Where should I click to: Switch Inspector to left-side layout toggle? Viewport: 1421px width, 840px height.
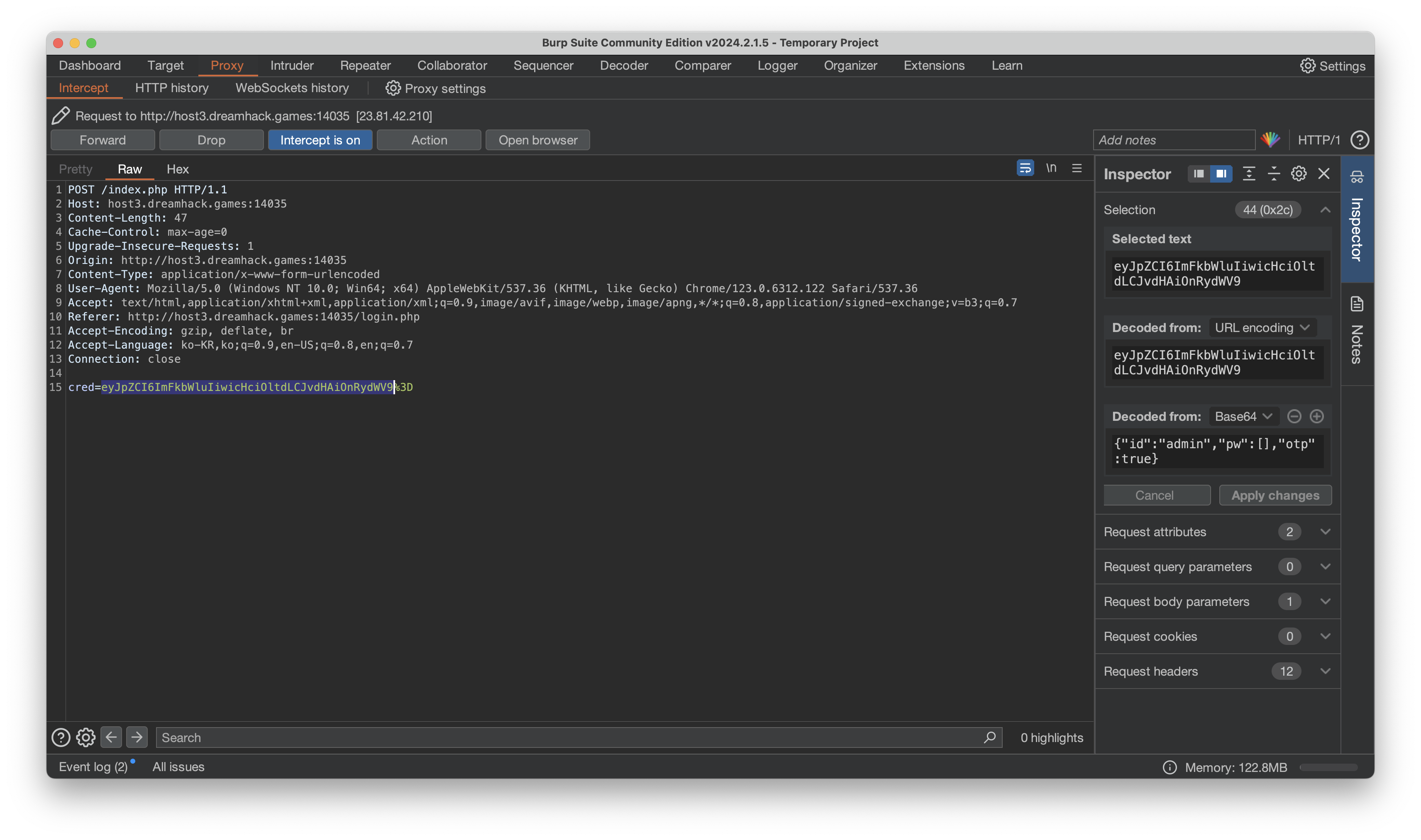[x=1199, y=174]
